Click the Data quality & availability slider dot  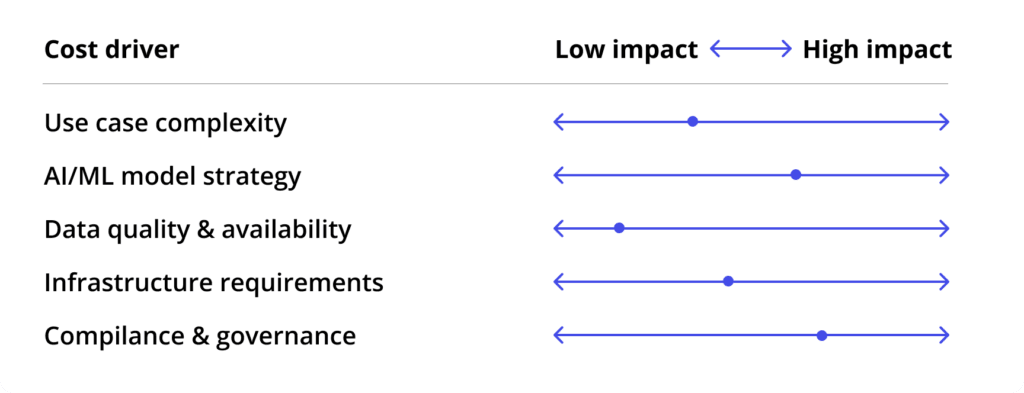coord(619,228)
